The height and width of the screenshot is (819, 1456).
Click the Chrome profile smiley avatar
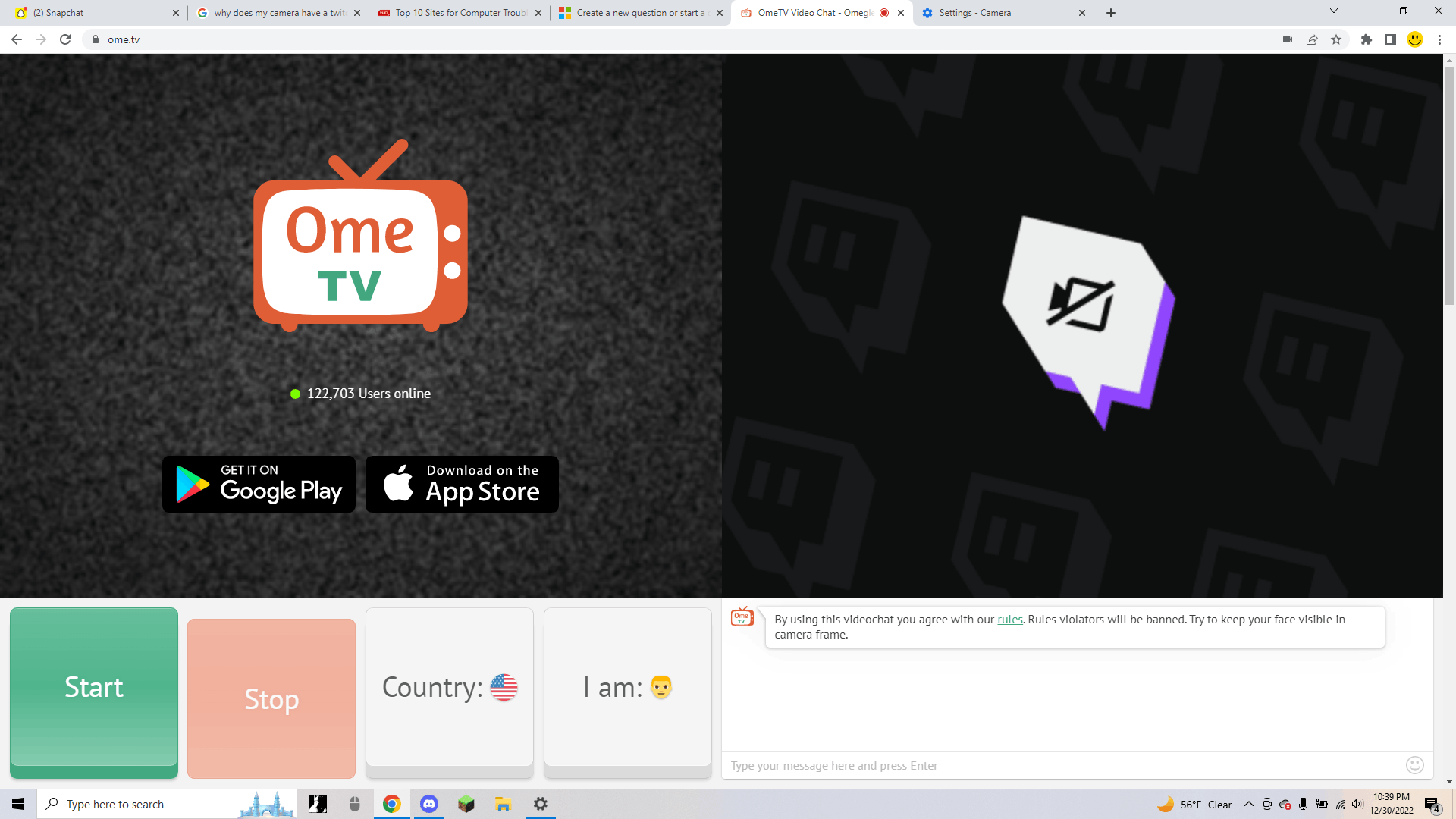pyautogui.click(x=1415, y=39)
